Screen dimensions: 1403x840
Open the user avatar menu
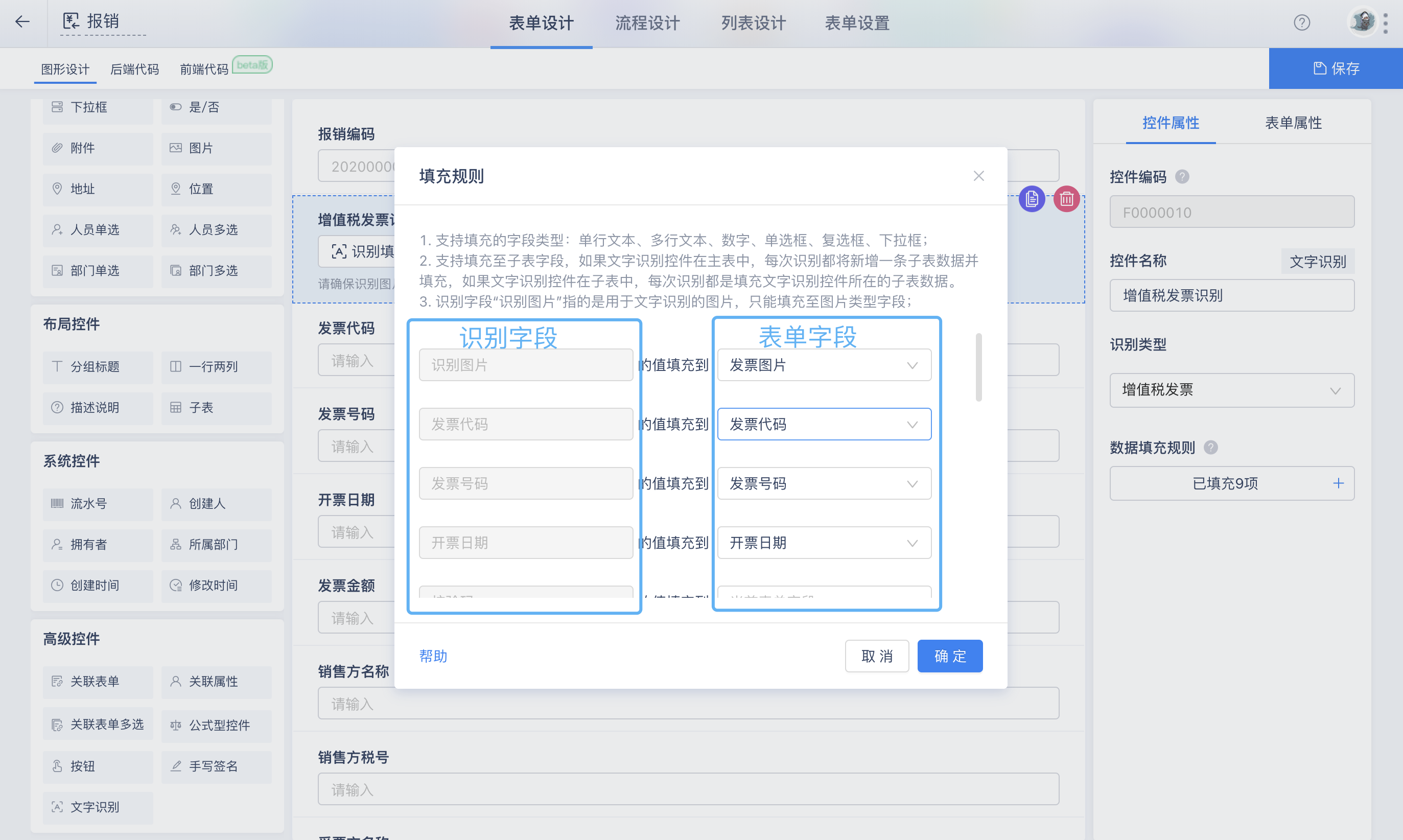tap(1363, 22)
